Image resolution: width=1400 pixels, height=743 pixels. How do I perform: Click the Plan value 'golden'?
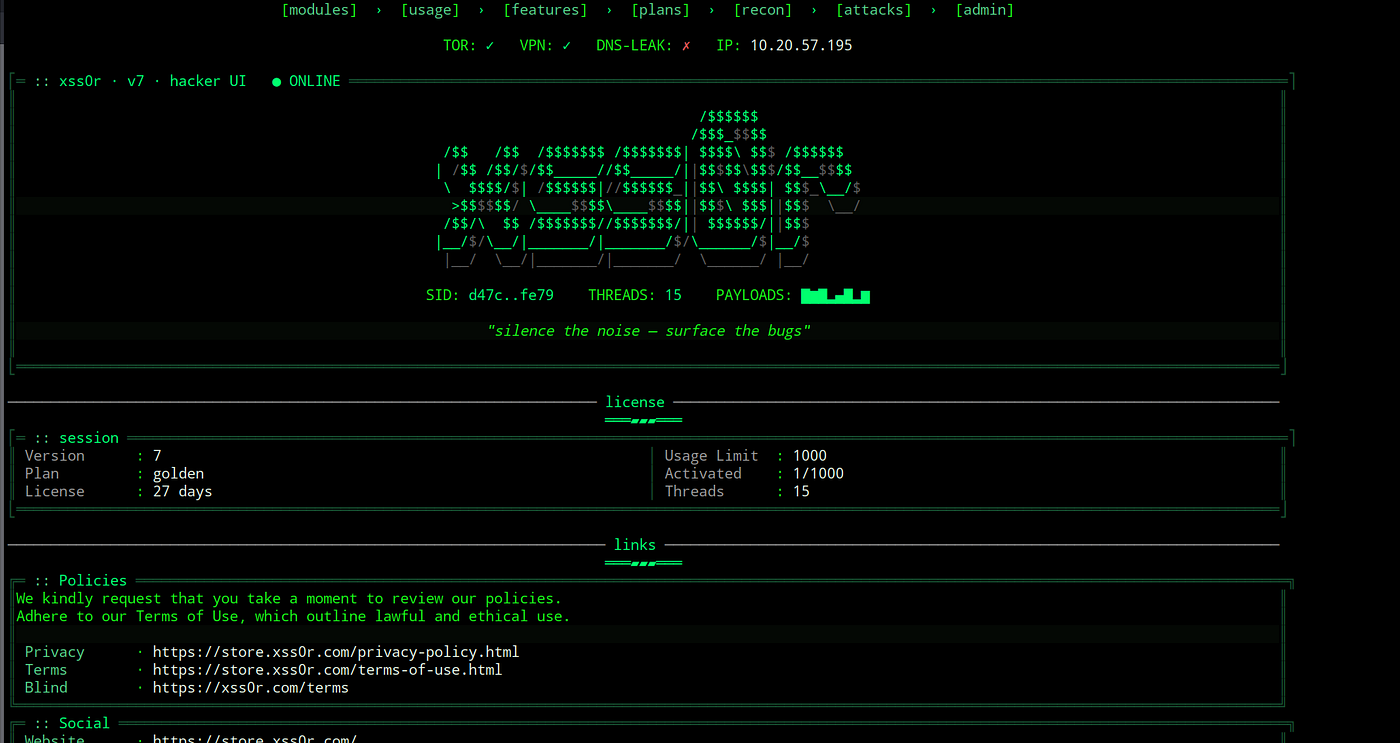(178, 474)
